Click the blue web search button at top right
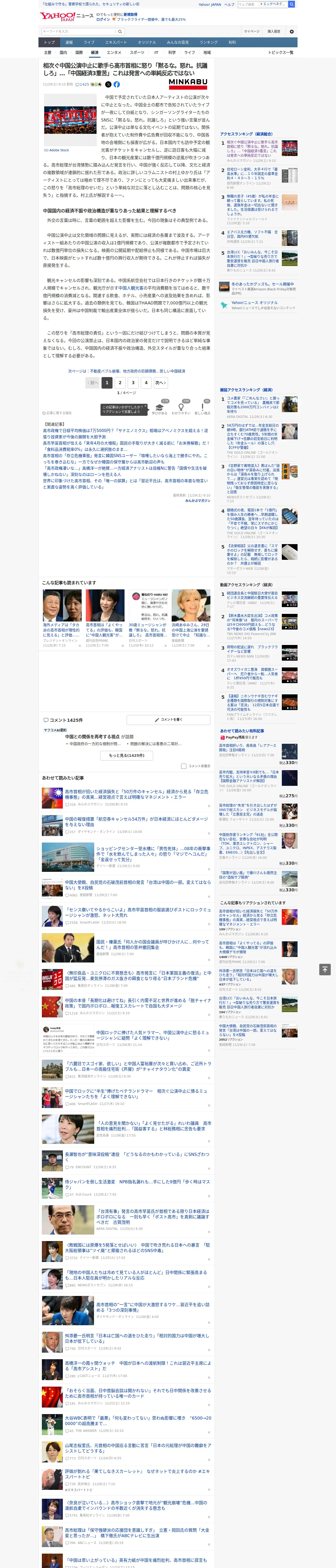This screenshot has width=336, height=1568. click(292, 4)
